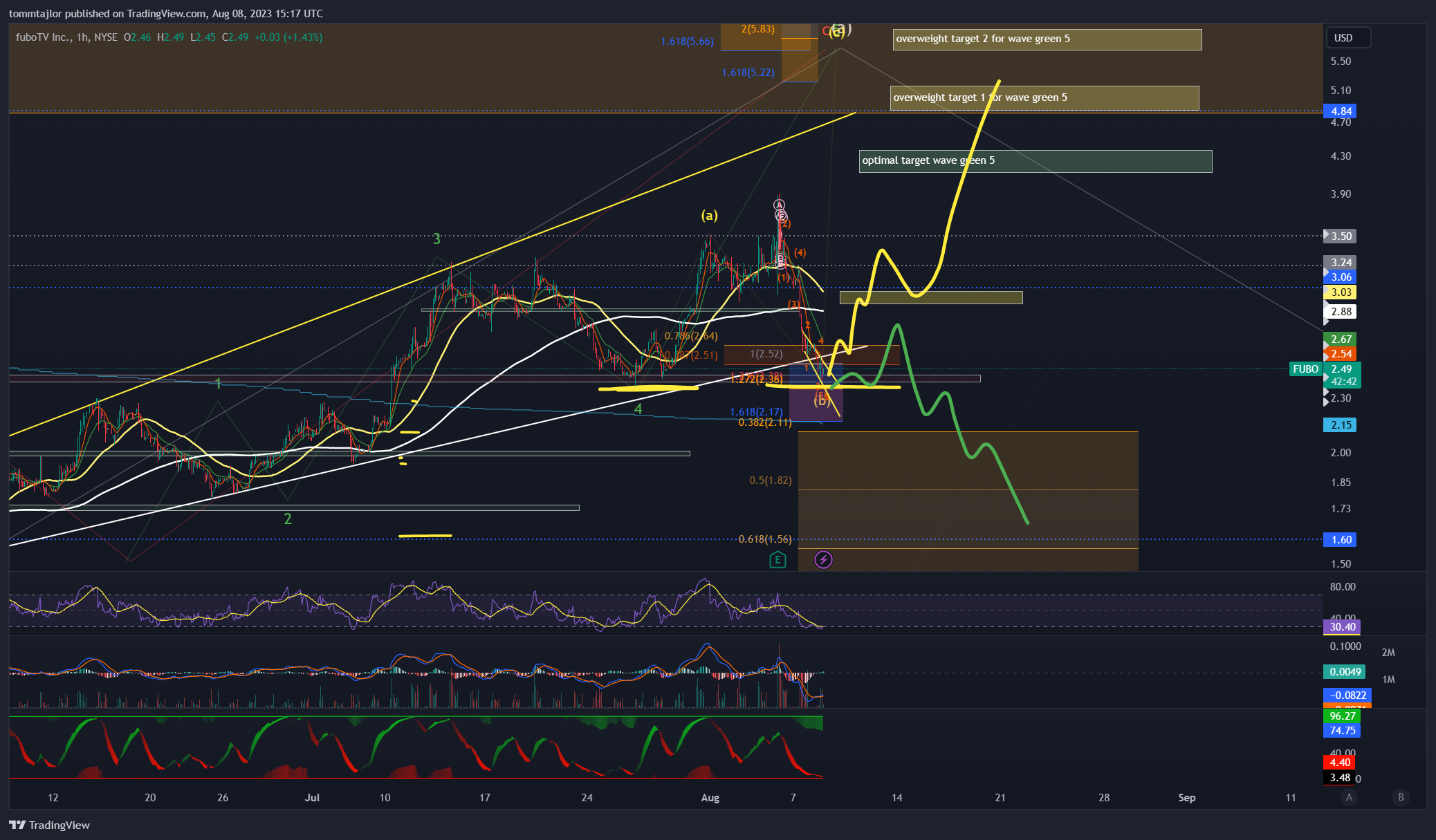Click the 2.88 white price label
Image resolution: width=1436 pixels, height=840 pixels.
click(x=1340, y=312)
